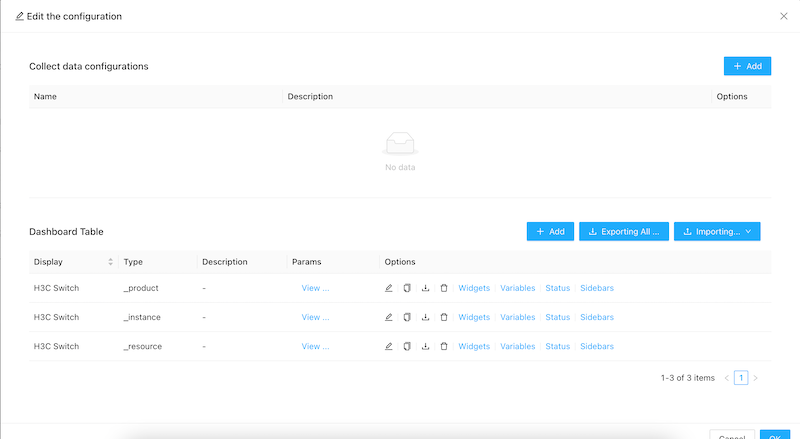View params of the _product row

click(x=315, y=288)
